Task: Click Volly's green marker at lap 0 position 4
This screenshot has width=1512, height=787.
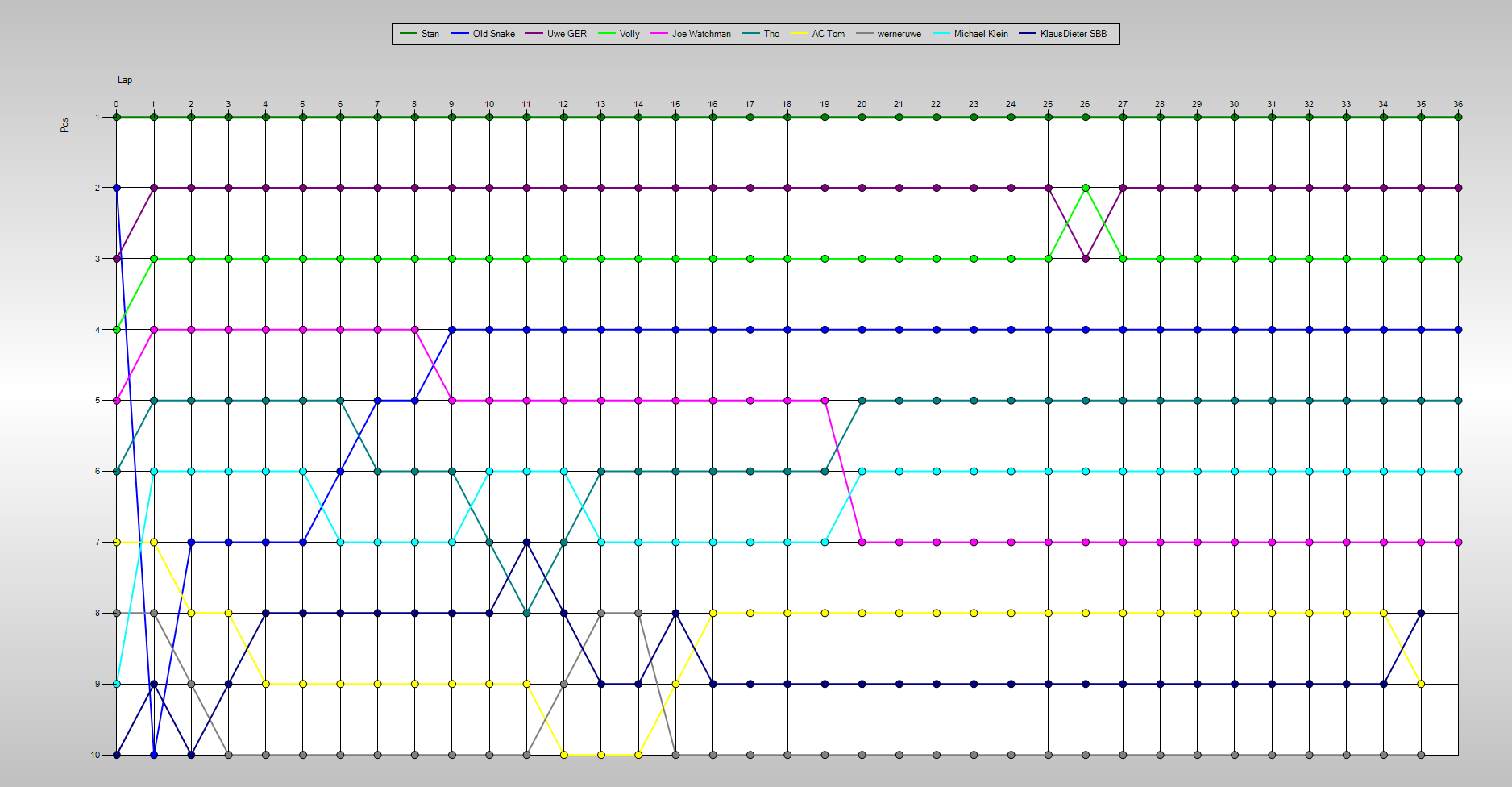Action: 117,330
